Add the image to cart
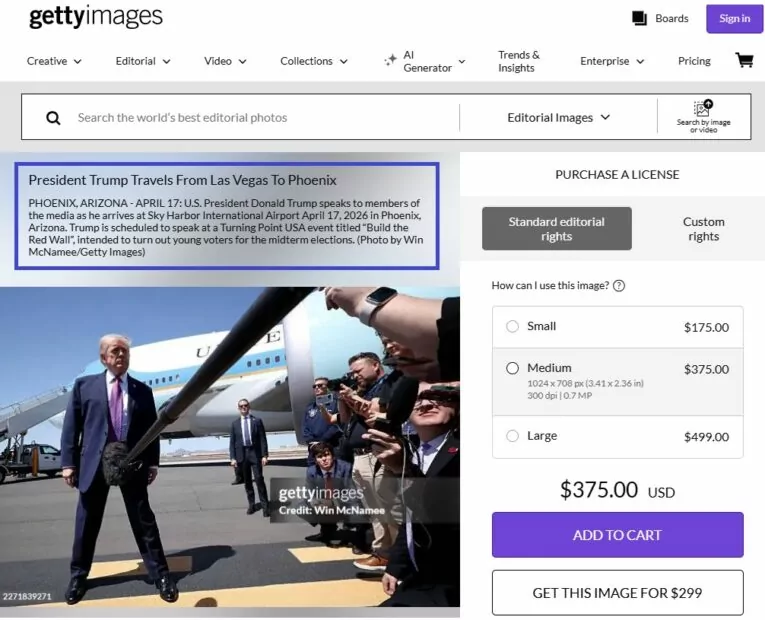Viewport: 765px width, 620px height. [618, 535]
